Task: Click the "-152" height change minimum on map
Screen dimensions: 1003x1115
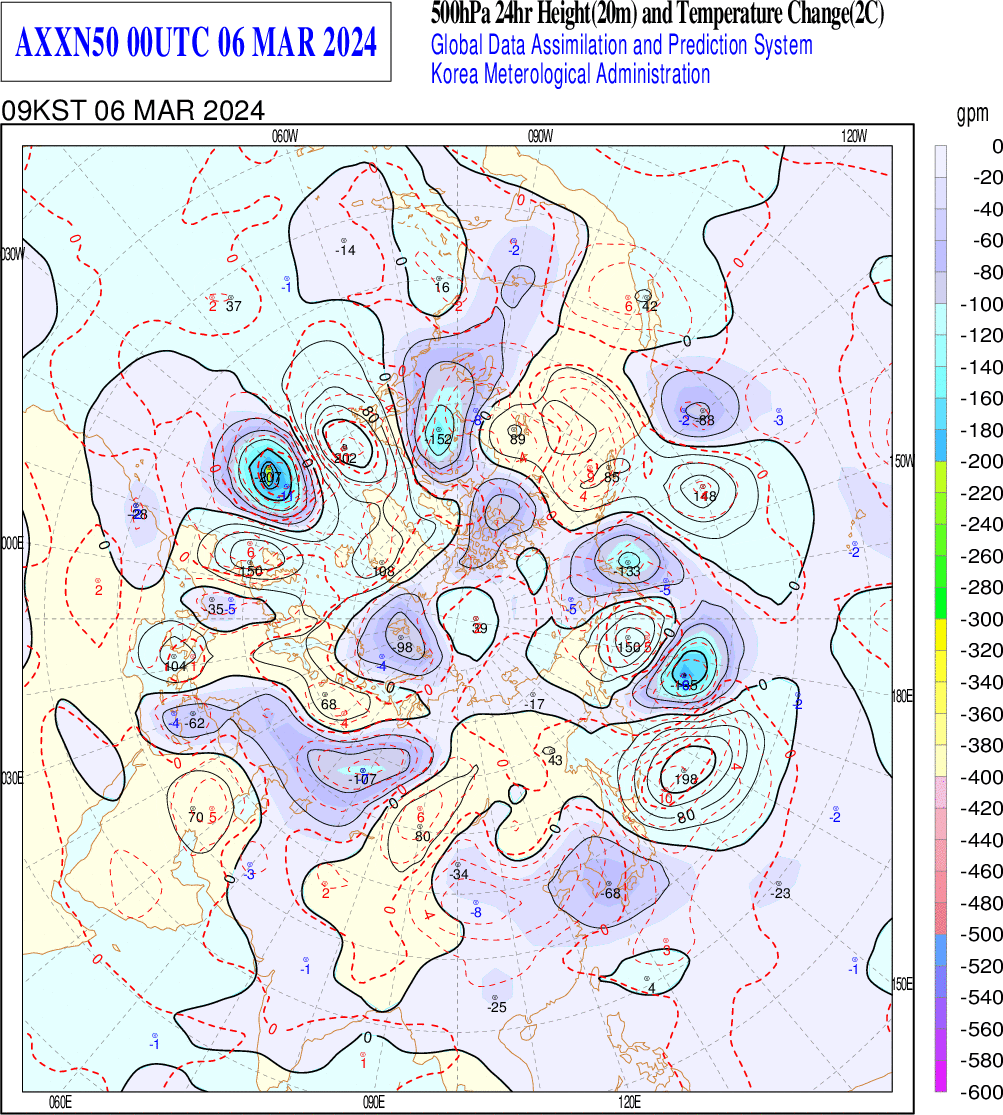Action: pos(440,439)
